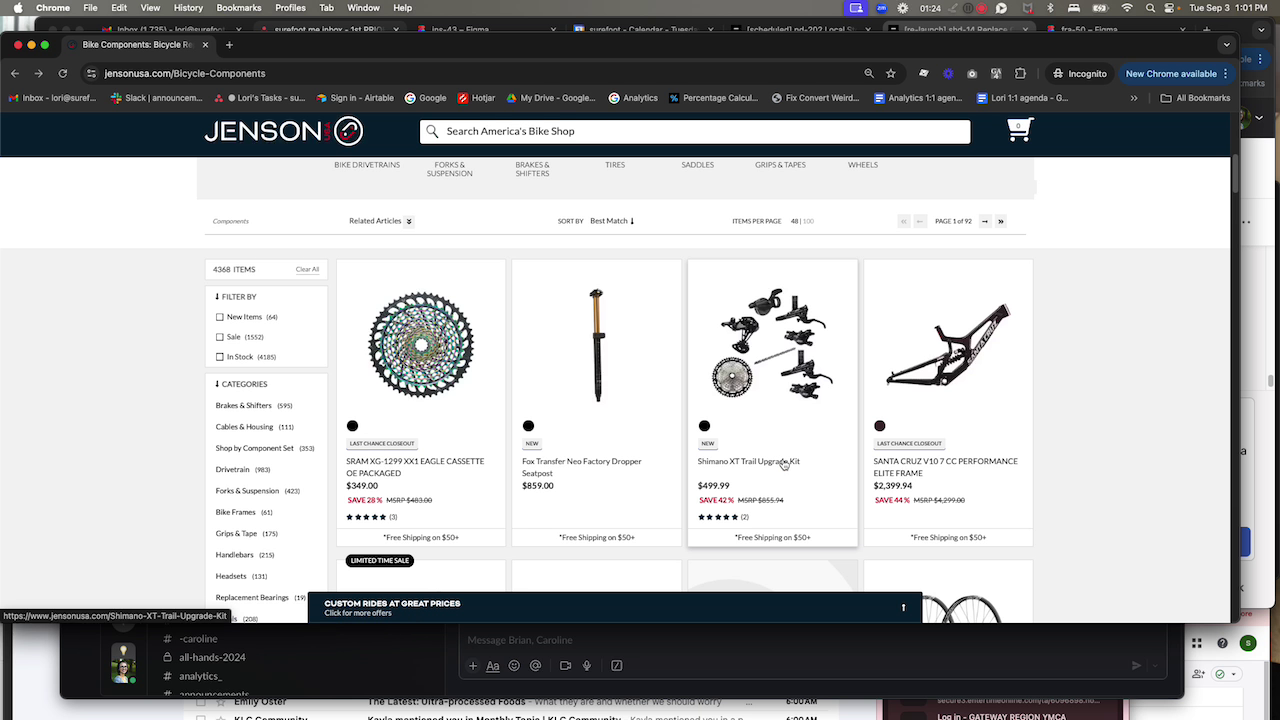
Task: View site information icon in address bar
Action: pos(91,73)
